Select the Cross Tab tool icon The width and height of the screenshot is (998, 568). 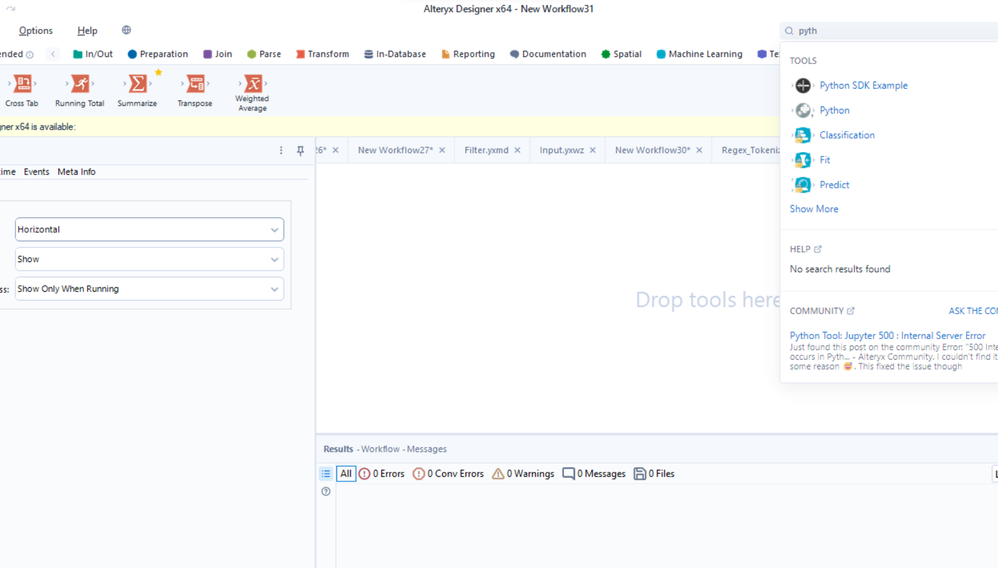pyautogui.click(x=23, y=83)
